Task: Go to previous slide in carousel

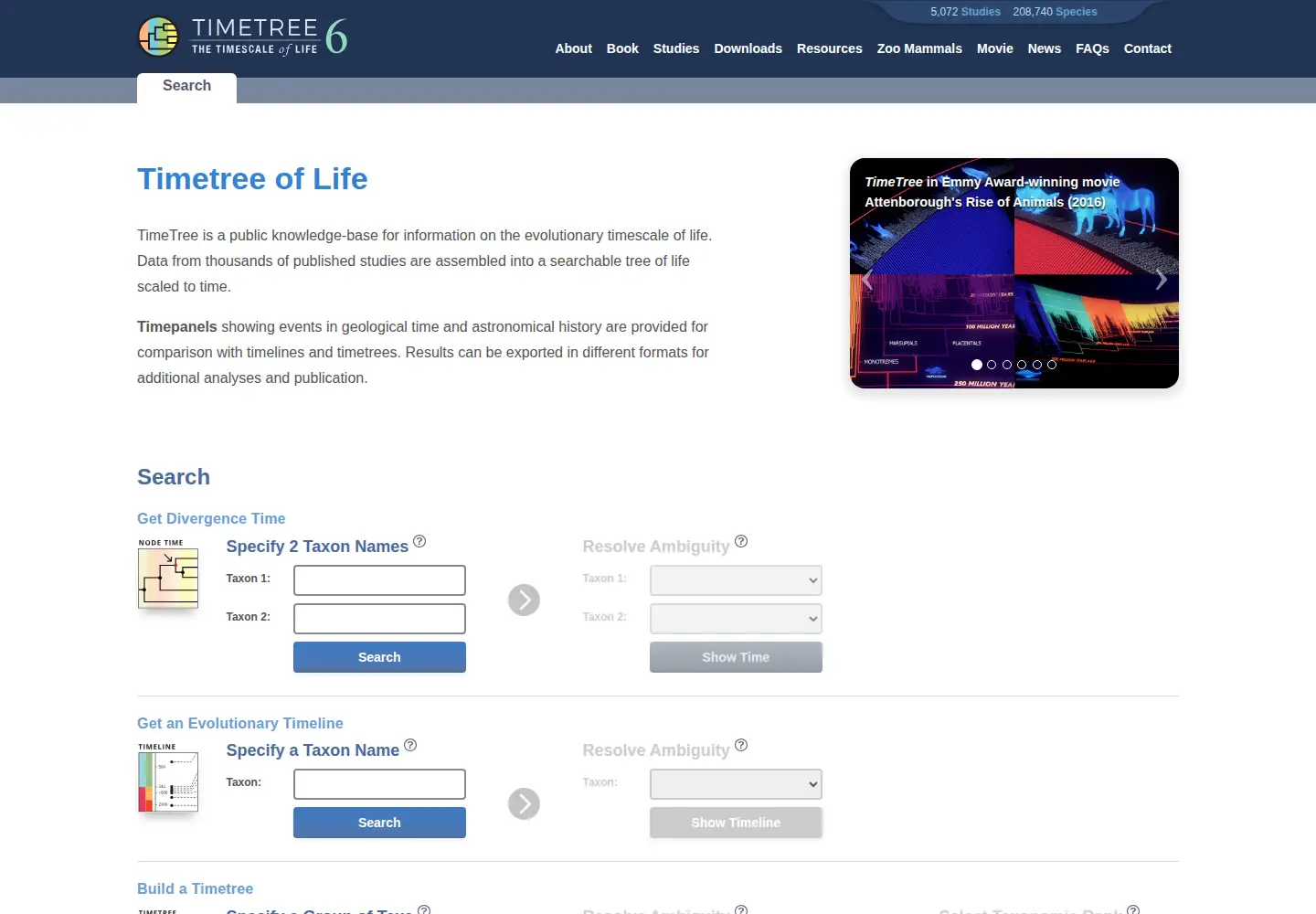Action: 867,280
